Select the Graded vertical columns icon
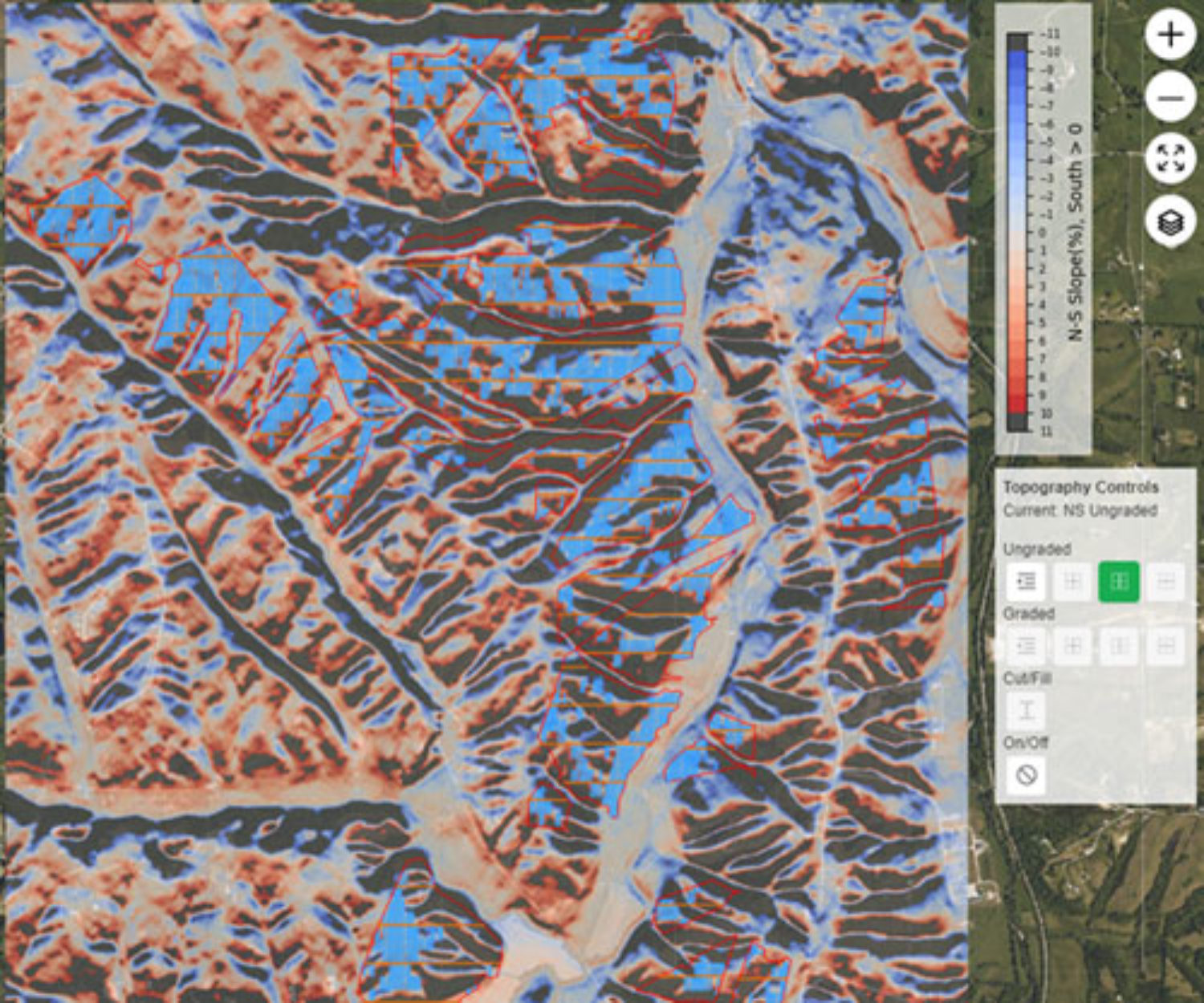1204x1003 pixels. (x=1119, y=645)
